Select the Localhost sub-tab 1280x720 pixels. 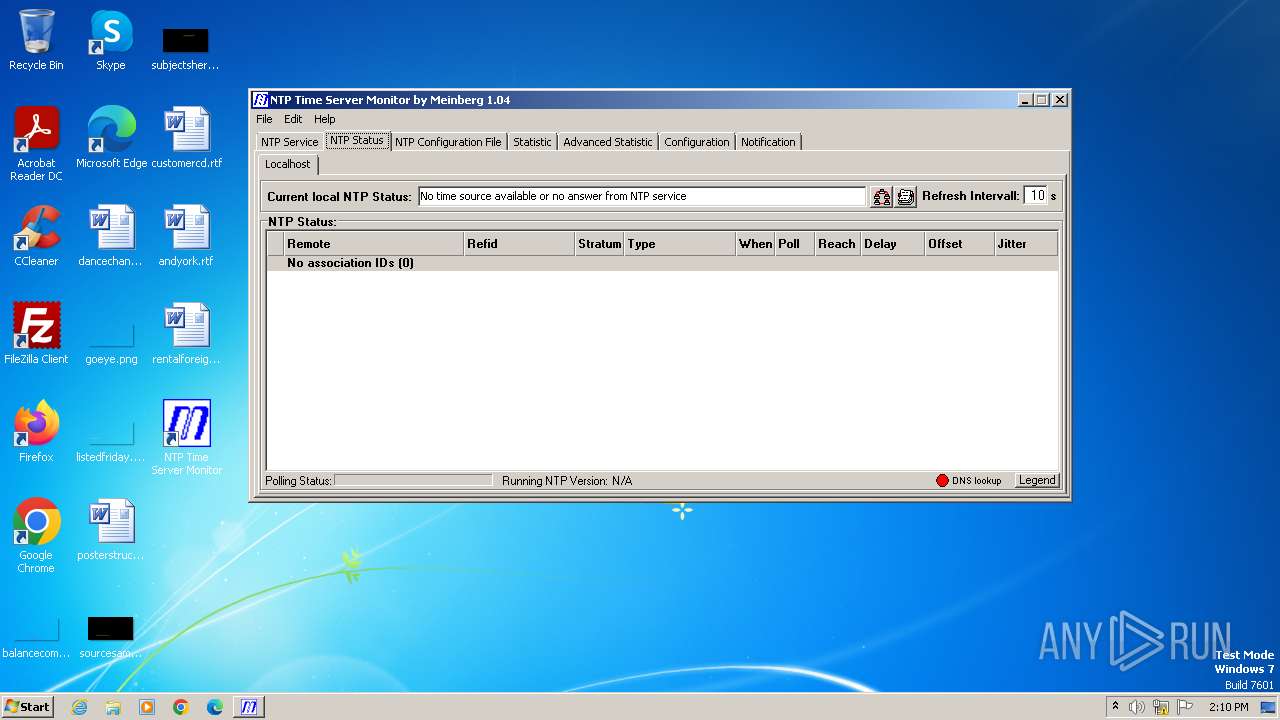click(x=288, y=164)
